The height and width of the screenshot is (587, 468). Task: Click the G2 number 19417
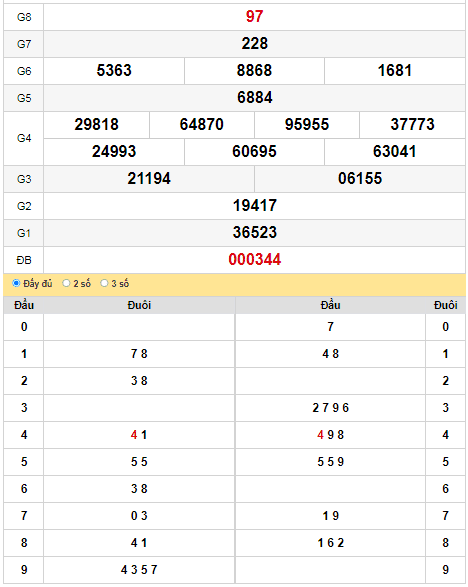click(255, 205)
